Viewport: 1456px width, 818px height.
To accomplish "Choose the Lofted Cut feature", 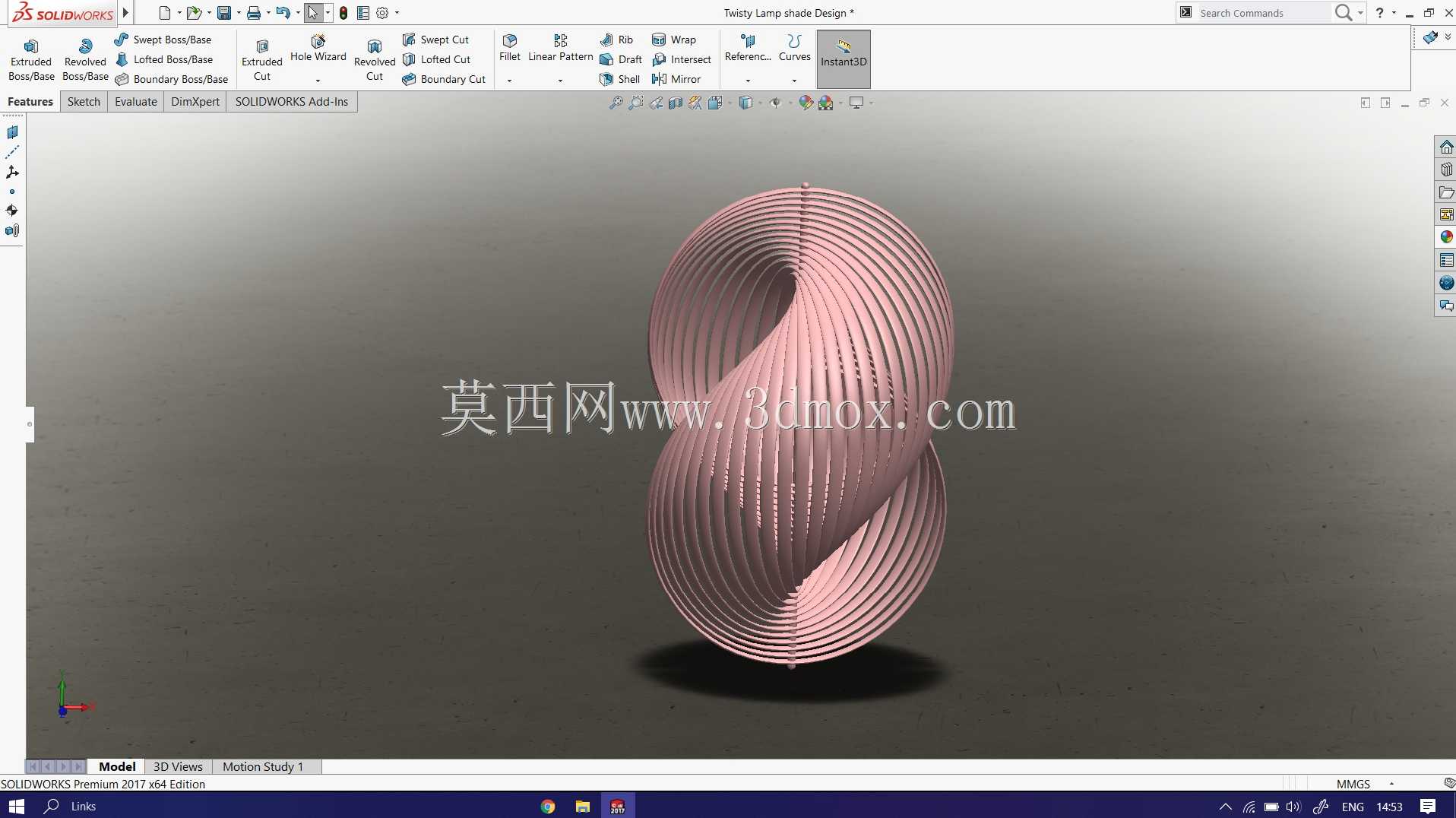I will pos(436,59).
